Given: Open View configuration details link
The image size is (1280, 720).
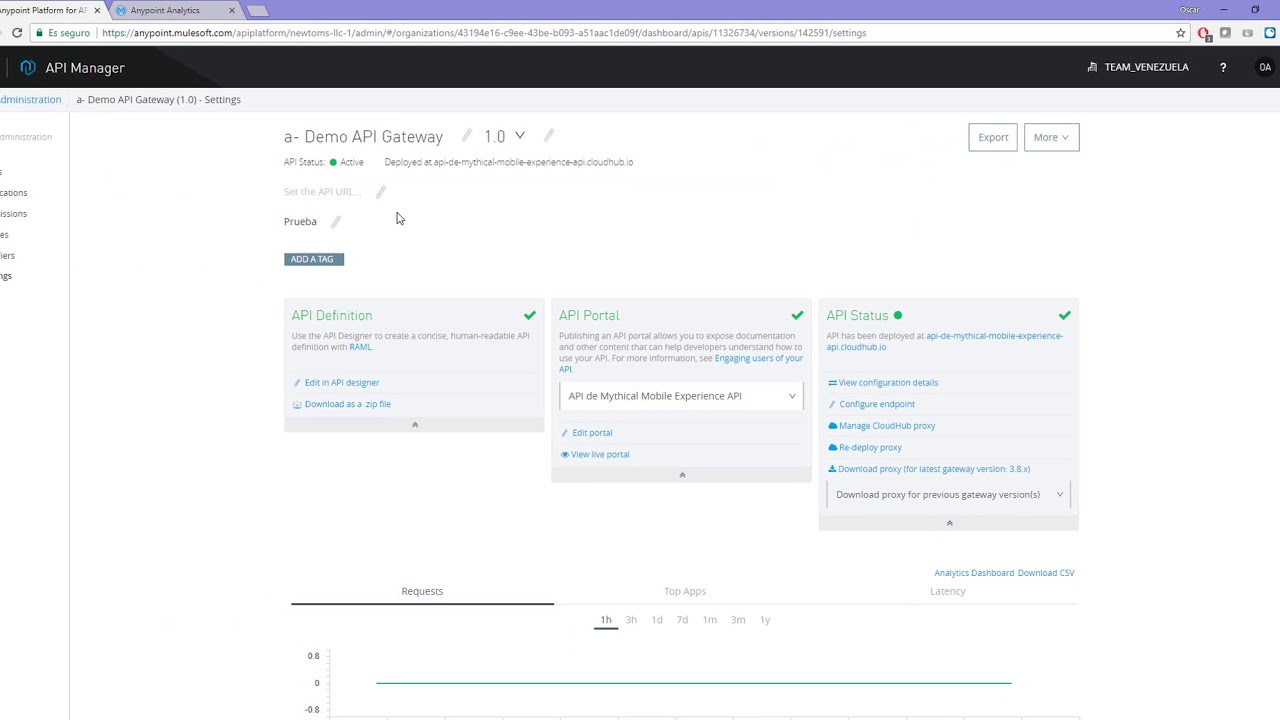Looking at the screenshot, I should tap(888, 383).
